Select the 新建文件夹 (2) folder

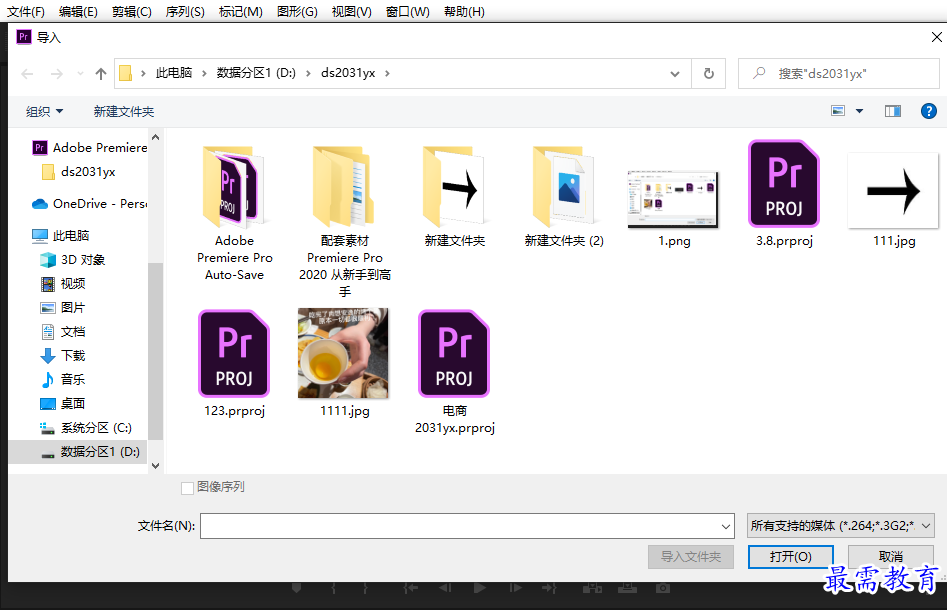[x=564, y=196]
